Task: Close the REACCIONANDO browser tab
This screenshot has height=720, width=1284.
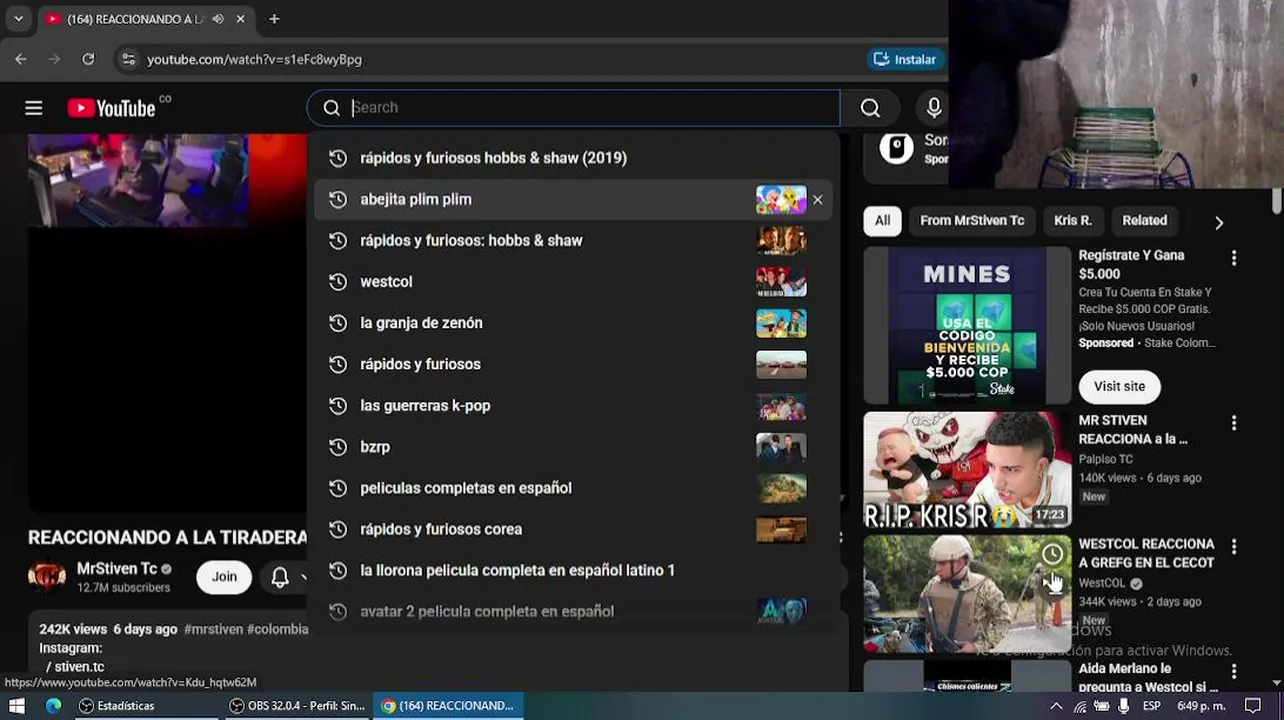Action: point(241,19)
